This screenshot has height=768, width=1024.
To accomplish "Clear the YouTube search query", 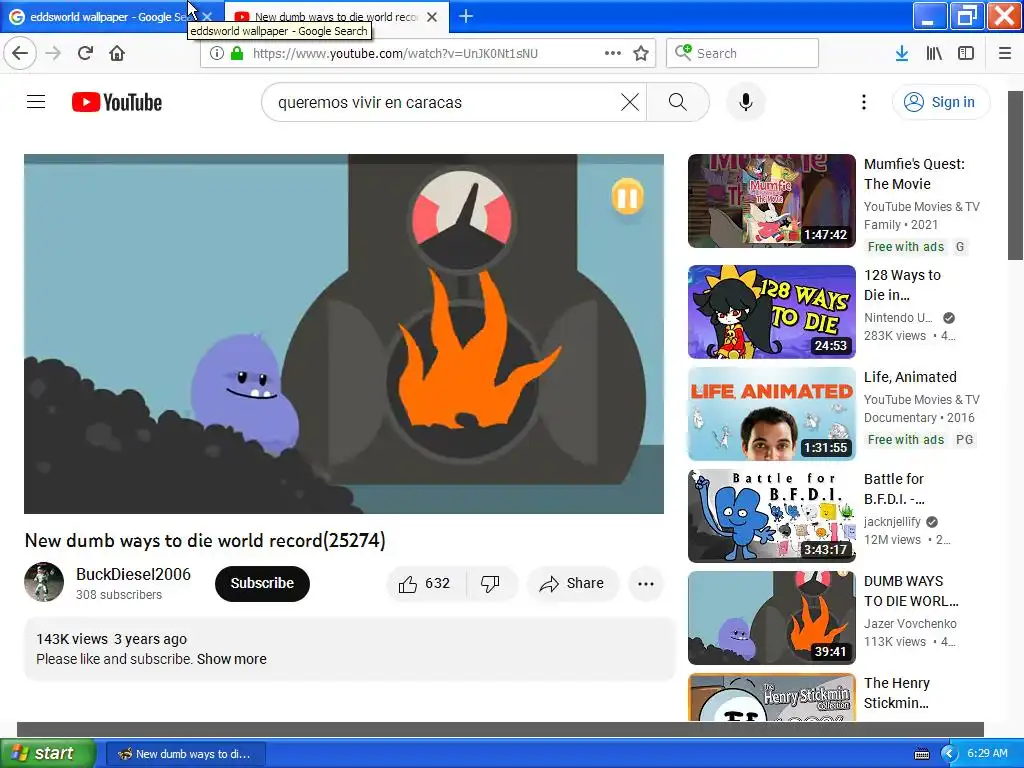I will 630,102.
